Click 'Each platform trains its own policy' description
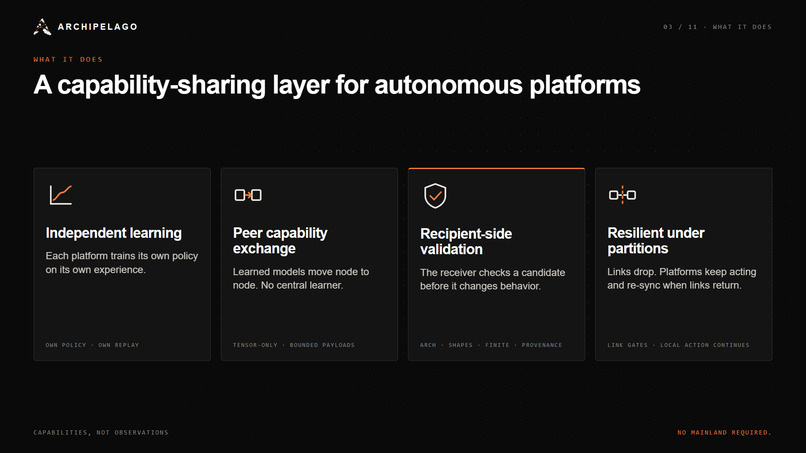The image size is (806, 453). pyautogui.click(x=122, y=263)
